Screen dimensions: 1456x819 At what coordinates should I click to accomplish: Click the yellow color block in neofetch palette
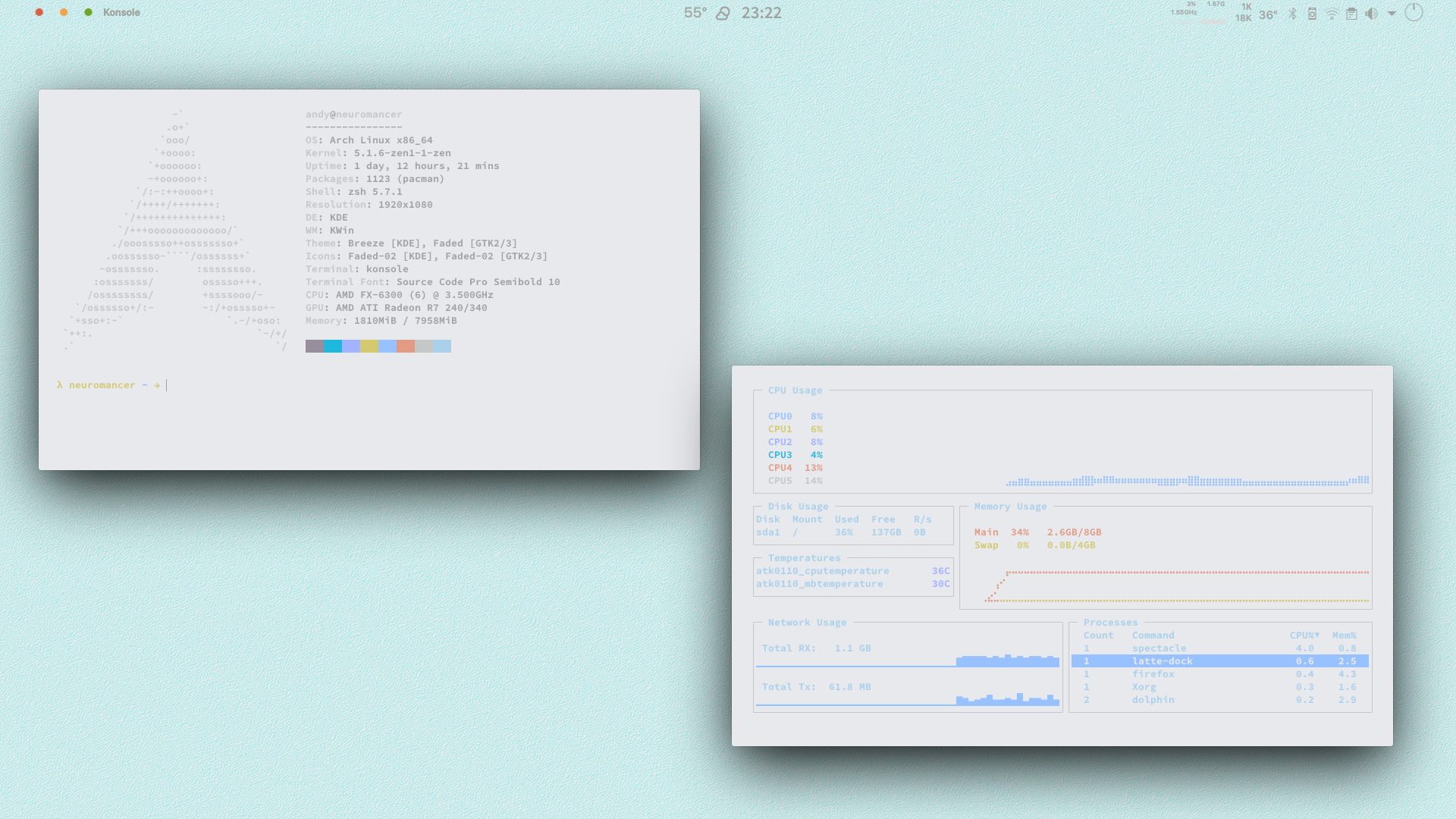point(369,346)
